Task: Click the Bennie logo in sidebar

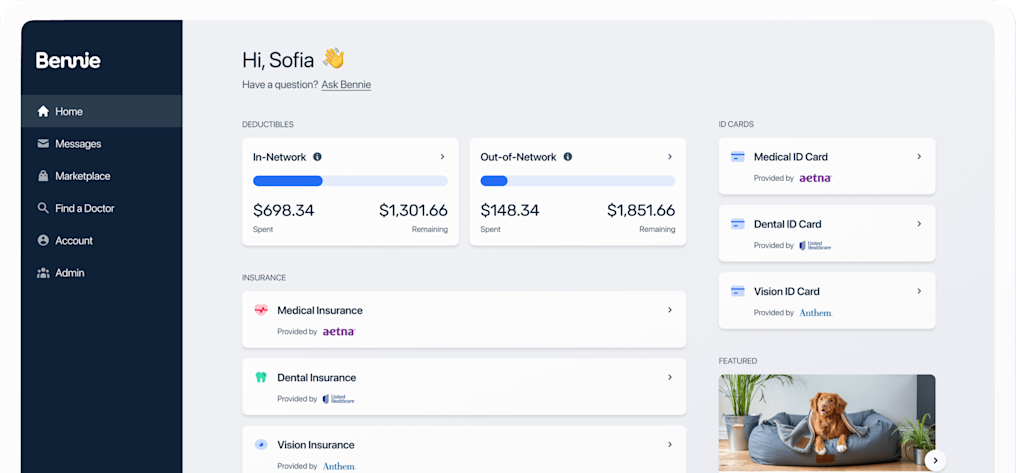Action: [x=68, y=60]
